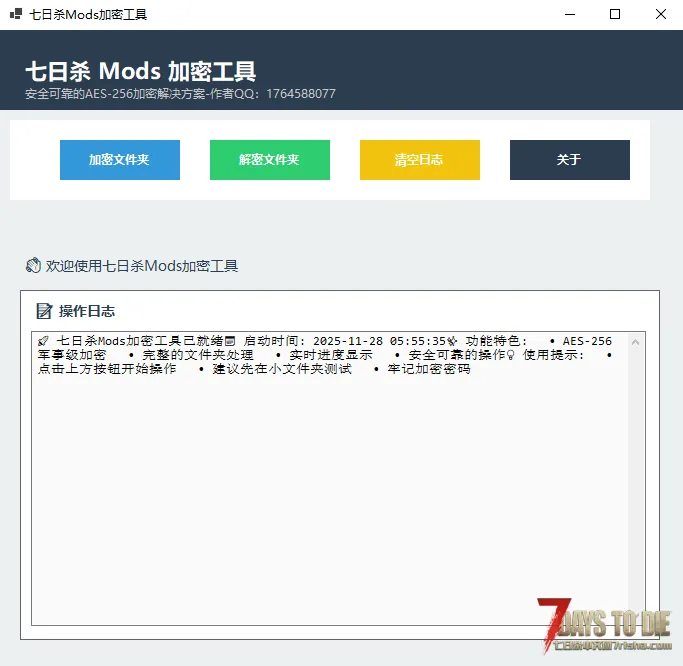Maximize the encryption tool window
Screen dimensions: 683x666
[x=615, y=14]
